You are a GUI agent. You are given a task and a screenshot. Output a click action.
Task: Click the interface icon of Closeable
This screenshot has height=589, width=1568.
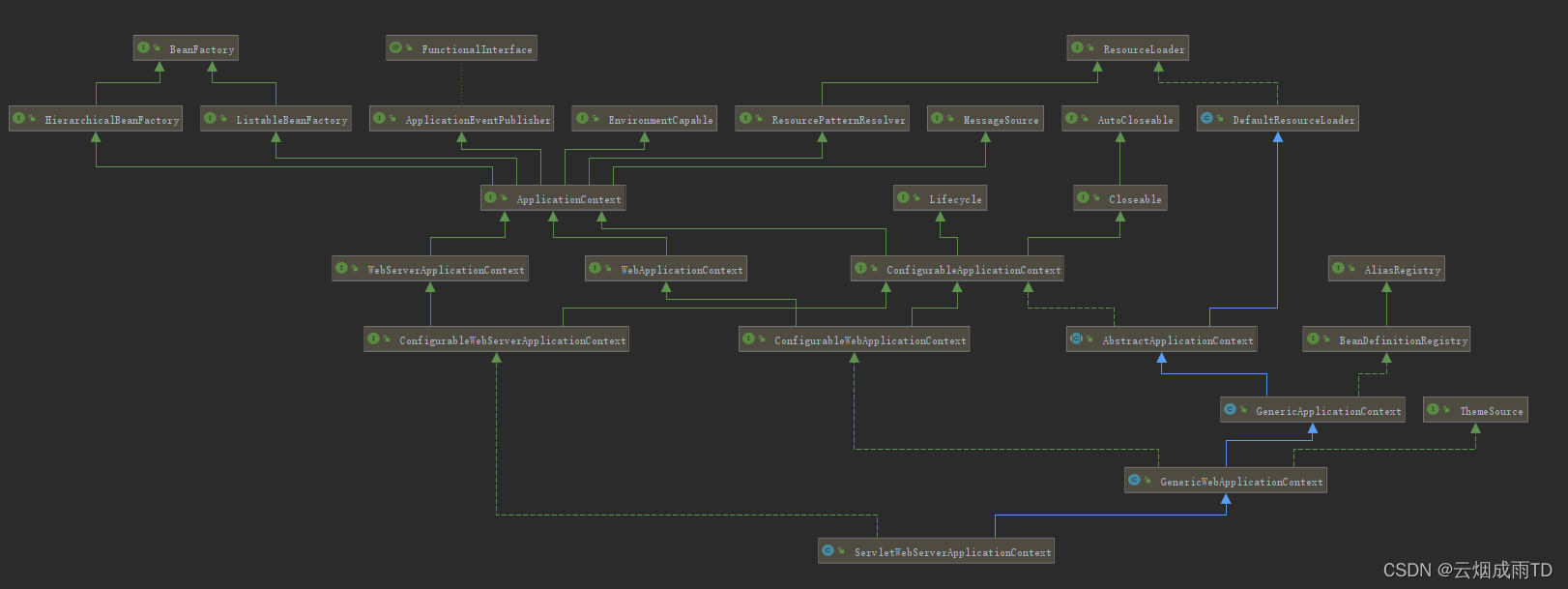[1083, 197]
